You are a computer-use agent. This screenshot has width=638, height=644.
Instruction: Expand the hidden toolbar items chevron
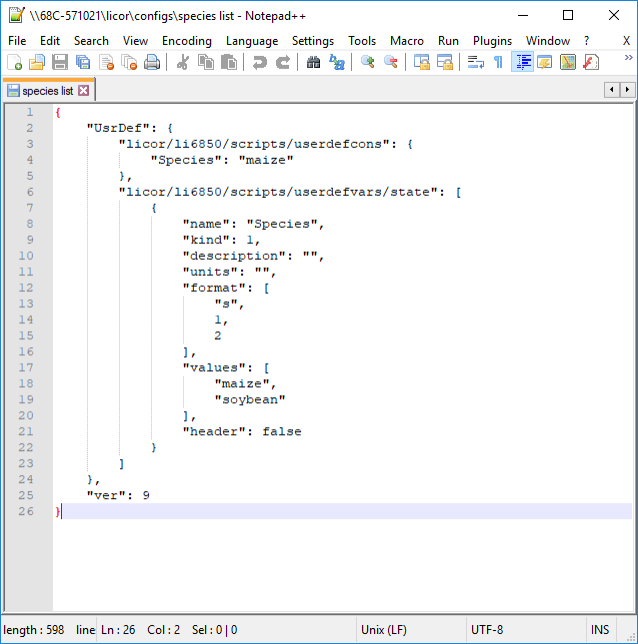(x=628, y=58)
